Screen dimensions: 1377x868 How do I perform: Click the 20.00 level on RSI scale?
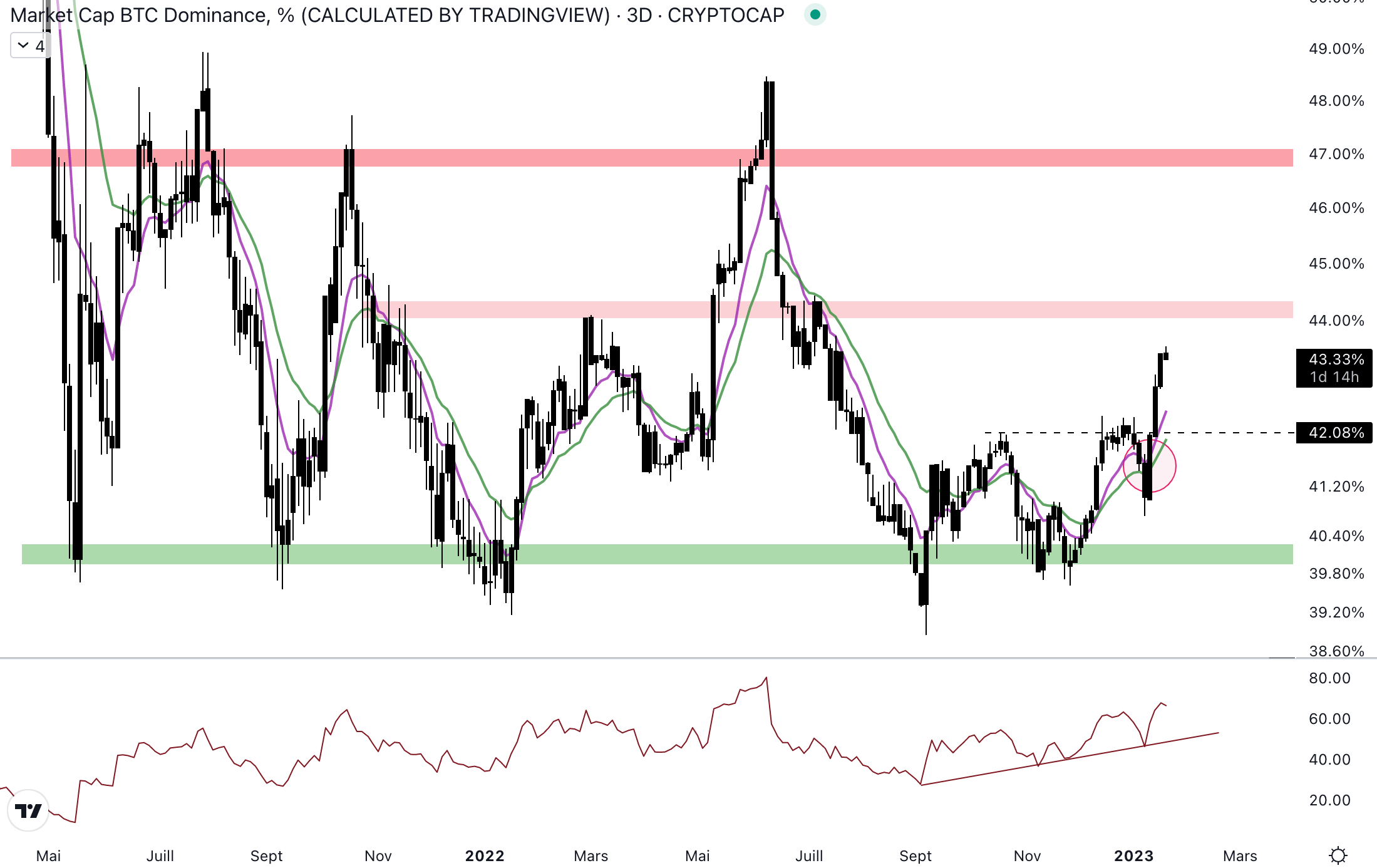click(1329, 800)
